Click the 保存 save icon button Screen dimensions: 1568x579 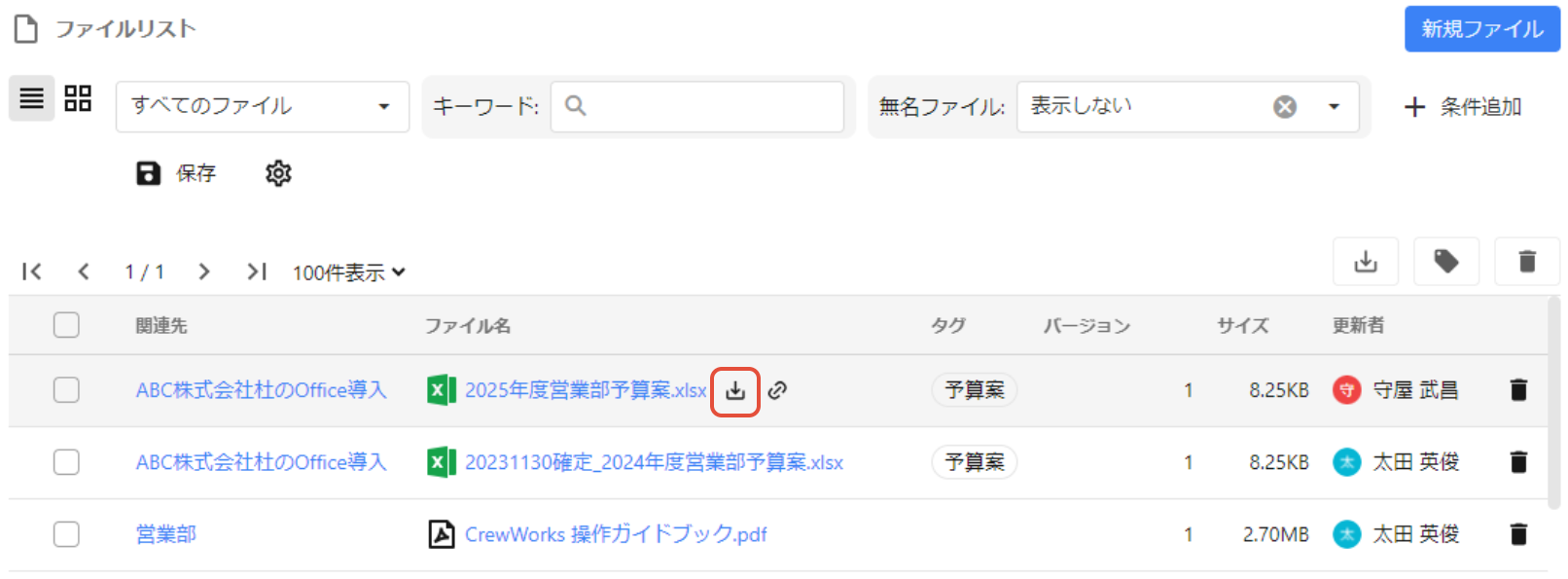tap(176, 173)
